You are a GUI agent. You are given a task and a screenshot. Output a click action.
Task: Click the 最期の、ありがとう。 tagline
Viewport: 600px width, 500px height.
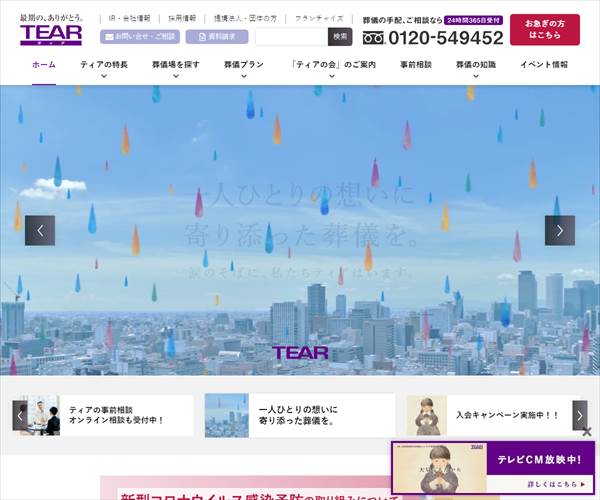[52, 18]
